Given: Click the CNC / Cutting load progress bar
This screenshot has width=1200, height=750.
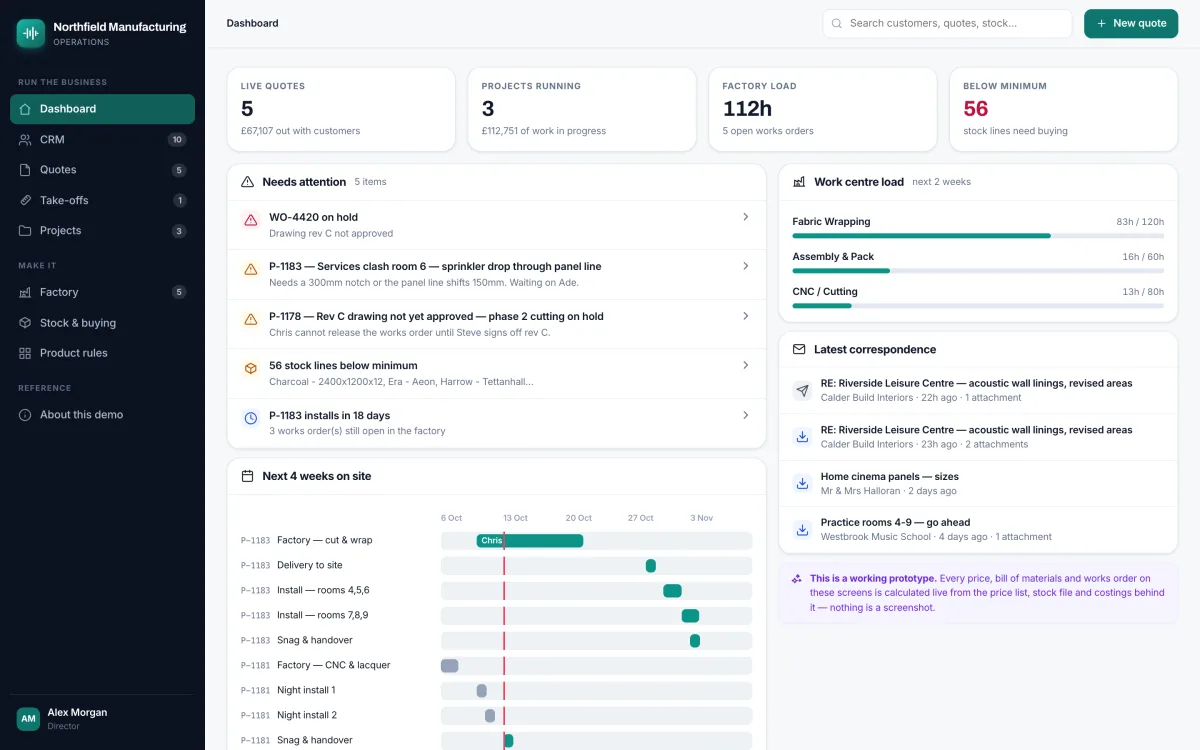Looking at the screenshot, I should pyautogui.click(x=978, y=306).
